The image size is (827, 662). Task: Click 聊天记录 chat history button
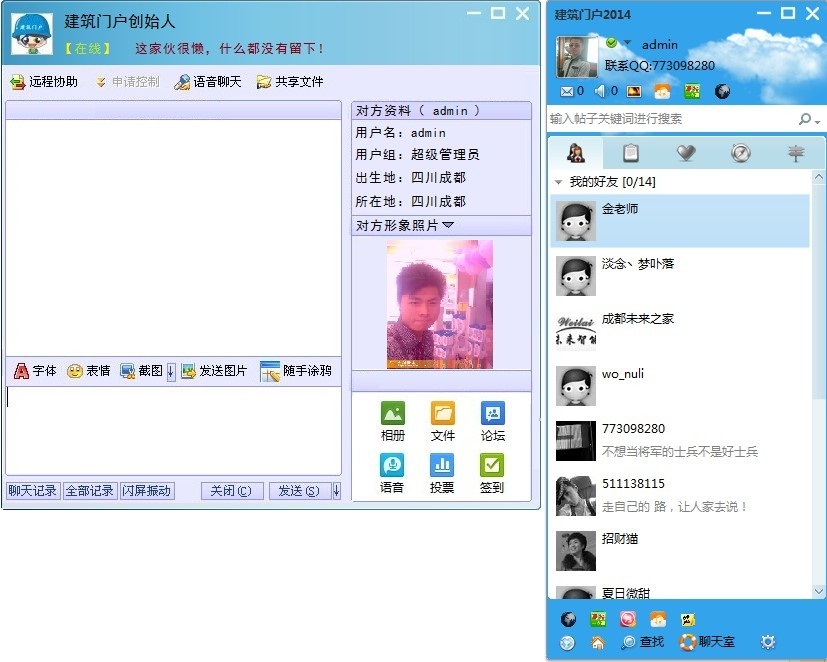point(33,491)
